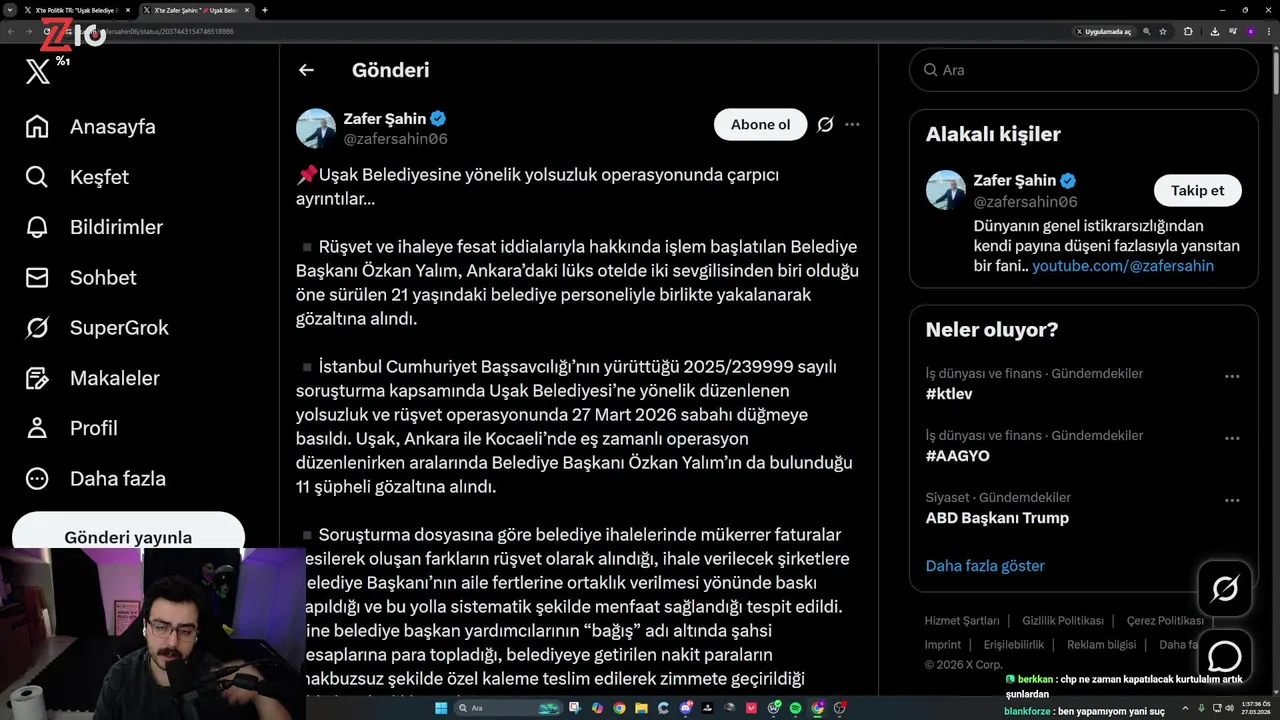The width and height of the screenshot is (1280, 720).
Task: Open more options for #AAGYO trend
Action: coord(1232,439)
